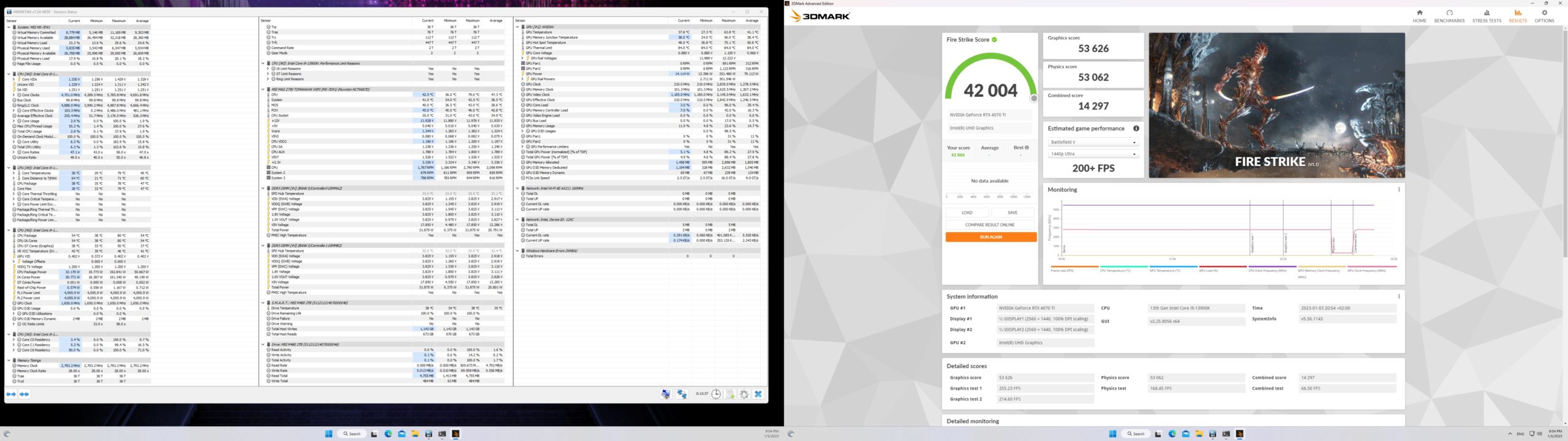Toggle the GPU Clock Frequency legend series
Viewport: 1568px width, 441px height.
point(1371,269)
